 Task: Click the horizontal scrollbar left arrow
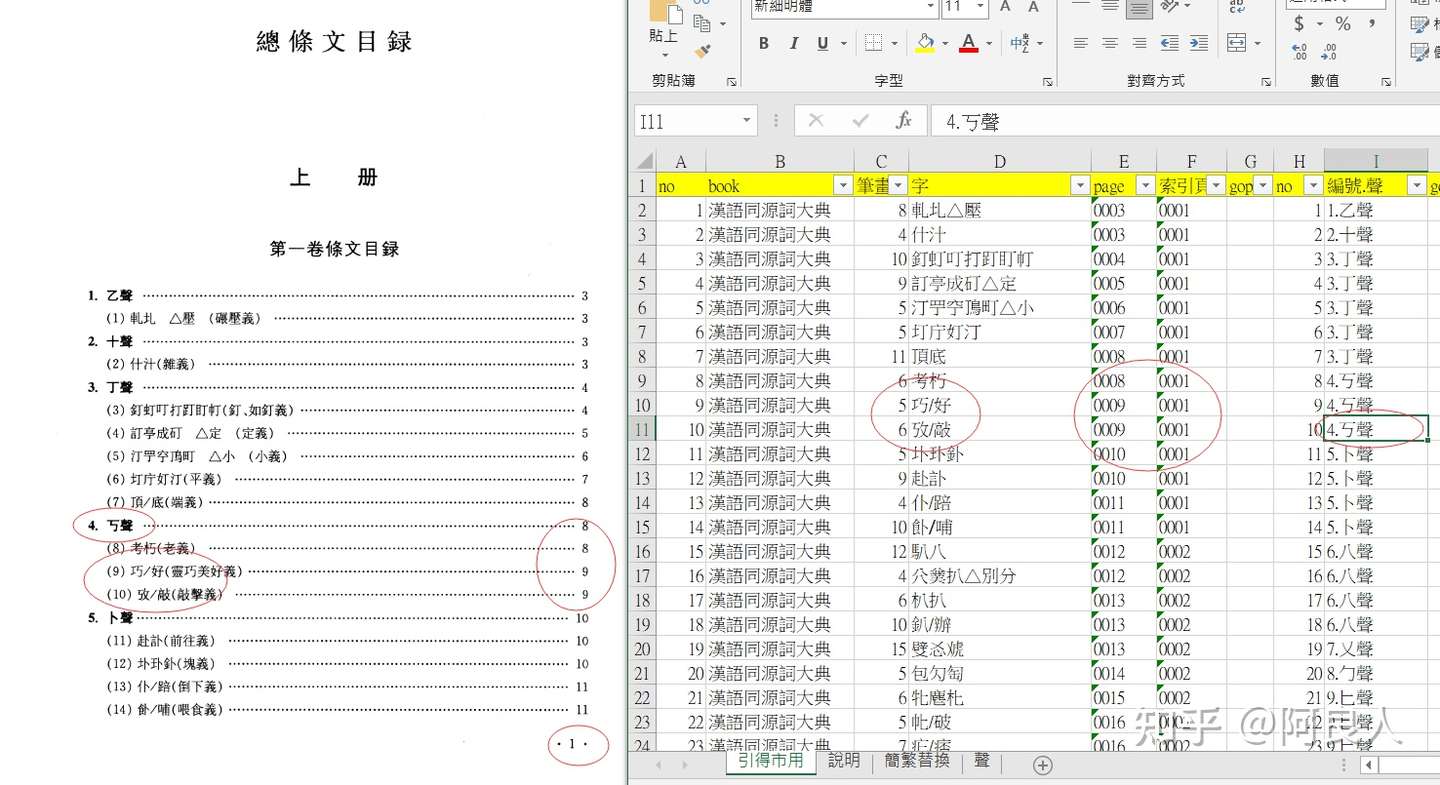[1369, 765]
